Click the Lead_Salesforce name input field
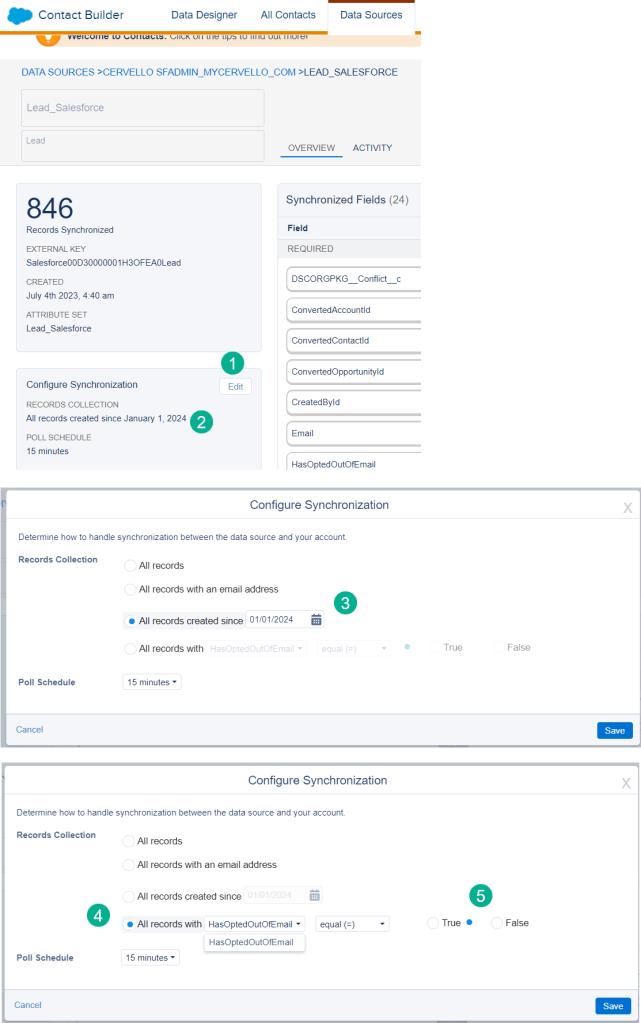The height and width of the screenshot is (1023, 641). (142, 108)
